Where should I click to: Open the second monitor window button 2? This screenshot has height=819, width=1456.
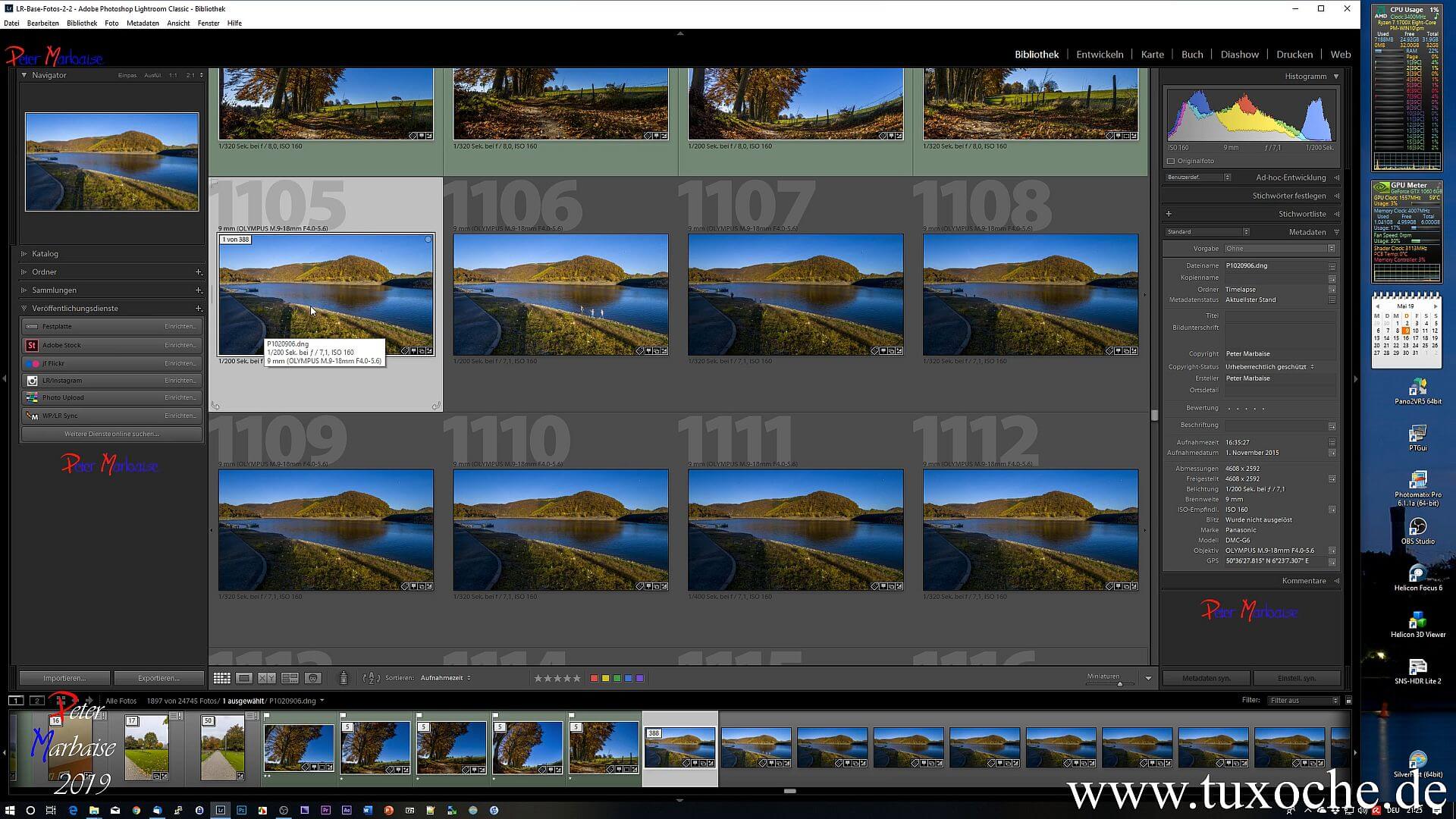(x=36, y=701)
